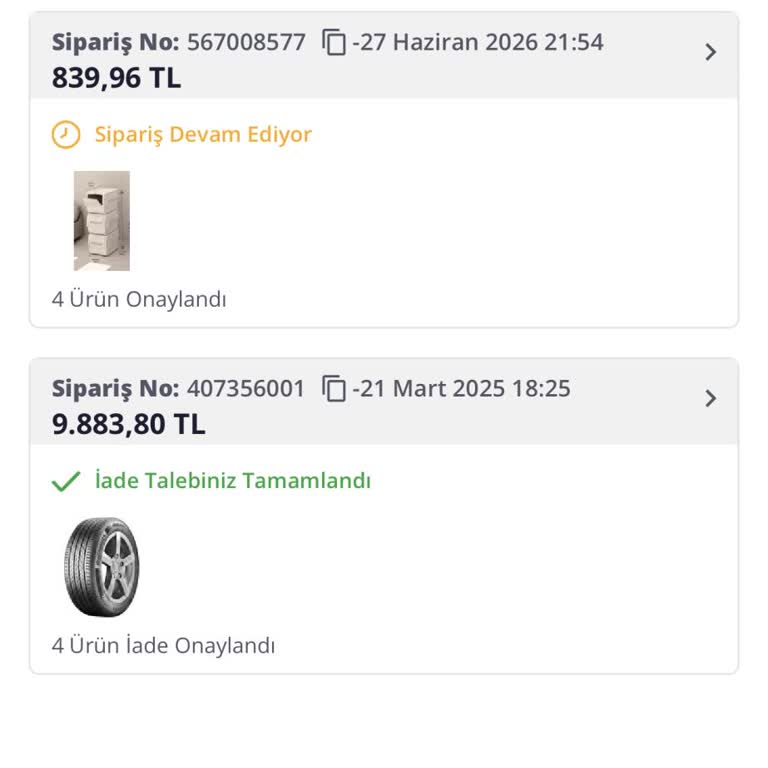Expand order 567008577 details chevron
This screenshot has height=768, width=768.
(711, 52)
